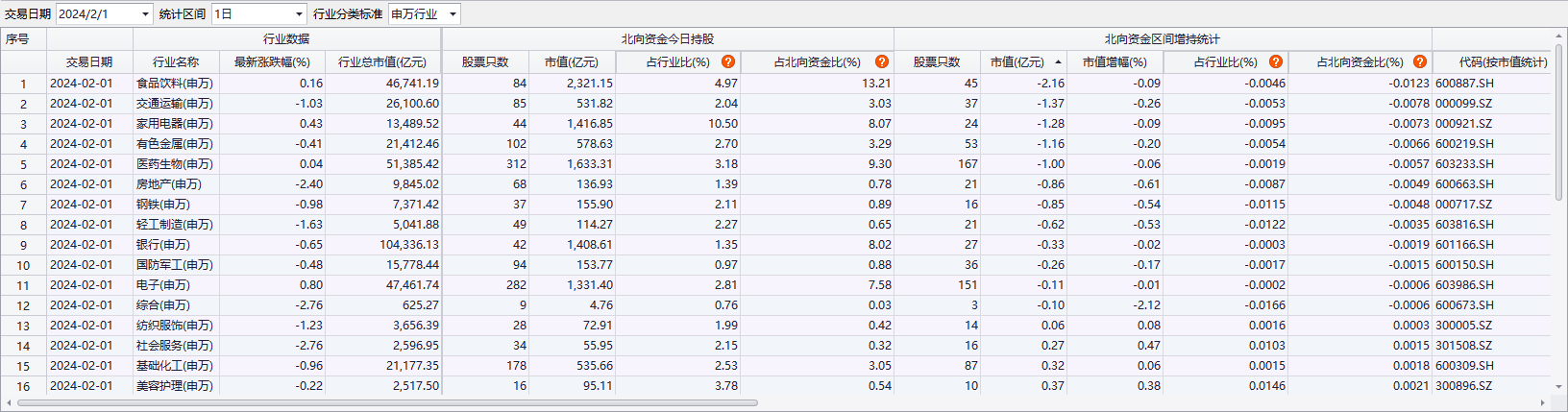This screenshot has width=1568, height=412.
Task: Click help icon beside 区间增持统计 占北向资金比(%)
Action: tap(1419, 61)
